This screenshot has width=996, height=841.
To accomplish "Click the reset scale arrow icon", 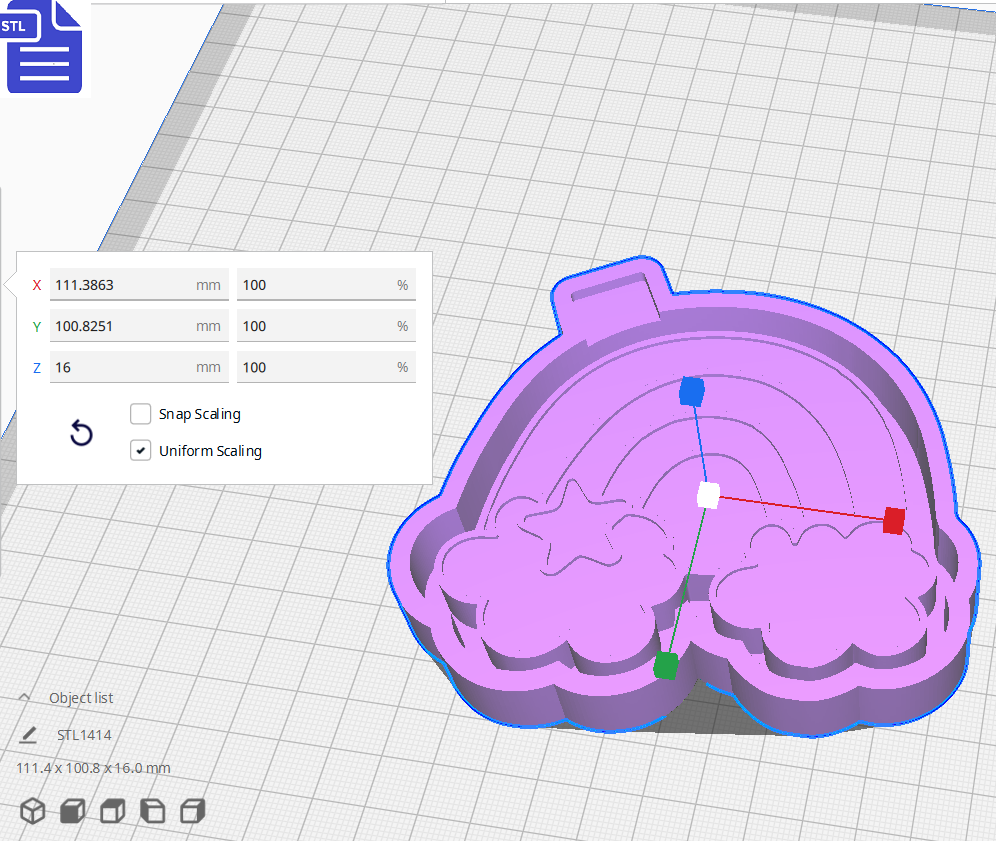I will (81, 434).
